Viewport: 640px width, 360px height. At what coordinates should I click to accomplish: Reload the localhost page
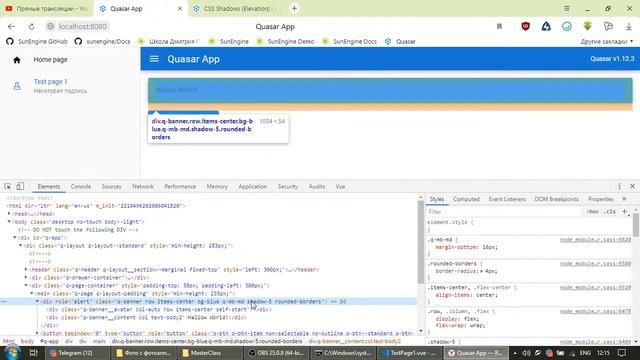(31, 27)
